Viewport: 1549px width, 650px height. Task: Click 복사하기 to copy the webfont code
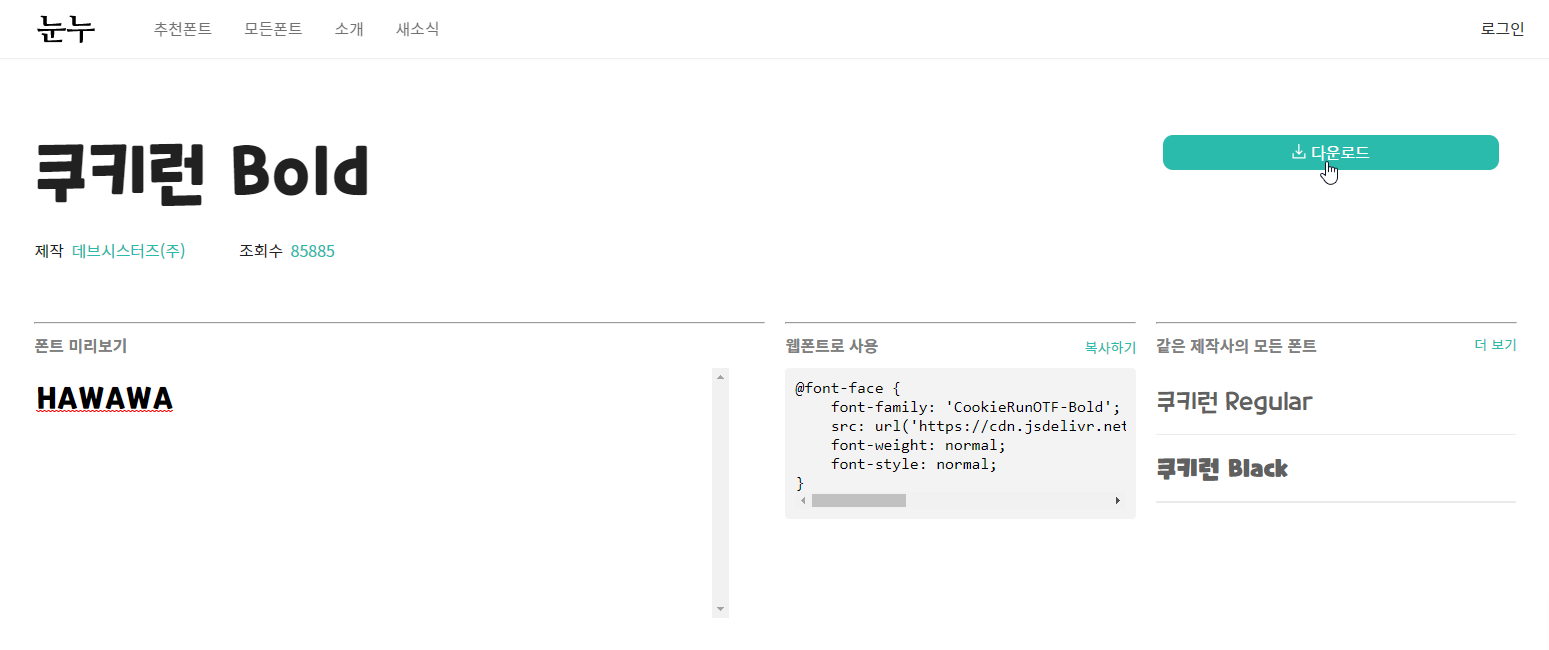[1110, 347]
